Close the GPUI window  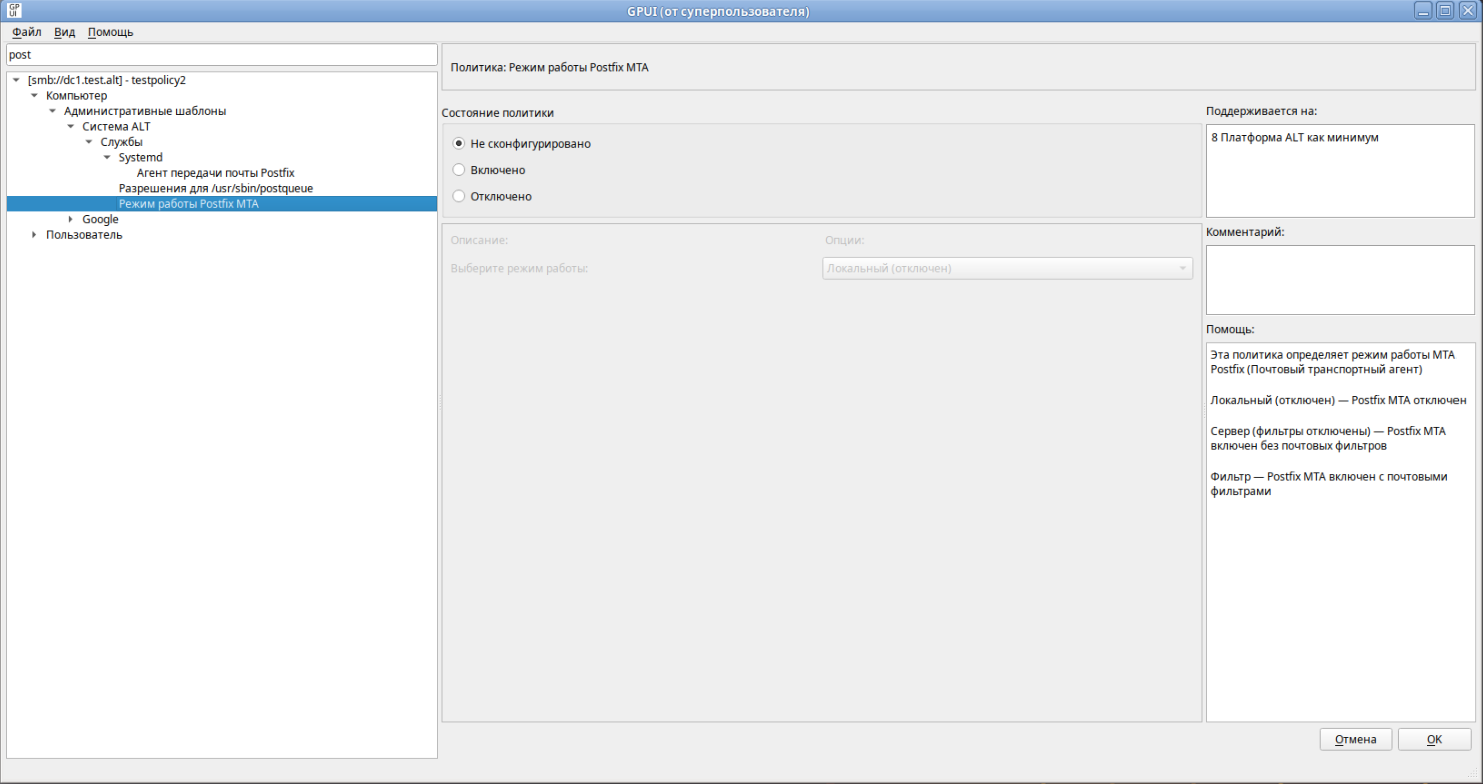1467,11
